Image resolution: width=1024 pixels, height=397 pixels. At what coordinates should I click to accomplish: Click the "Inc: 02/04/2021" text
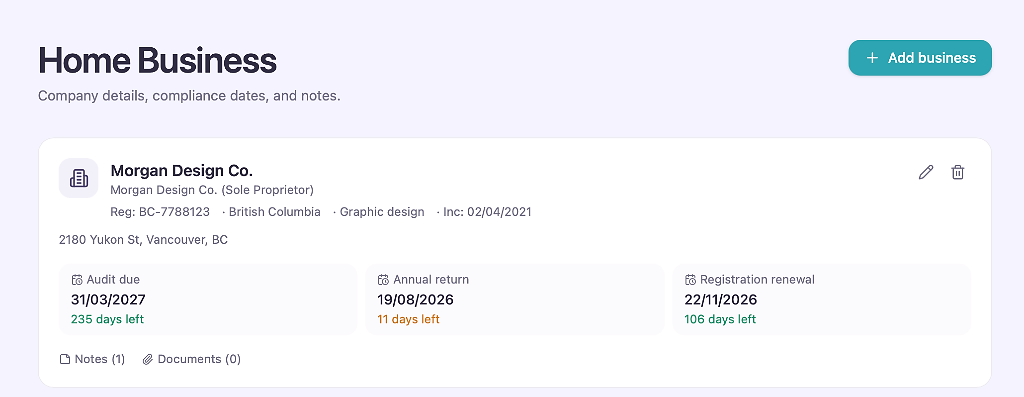pyautogui.click(x=487, y=212)
